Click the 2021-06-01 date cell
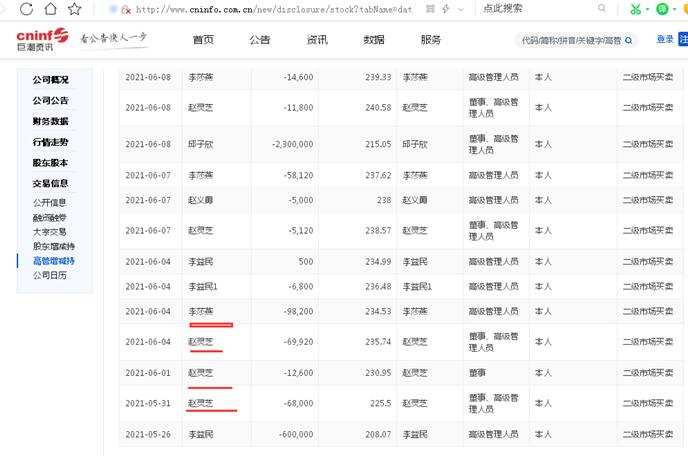This screenshot has height=458, width=688. [x=148, y=373]
